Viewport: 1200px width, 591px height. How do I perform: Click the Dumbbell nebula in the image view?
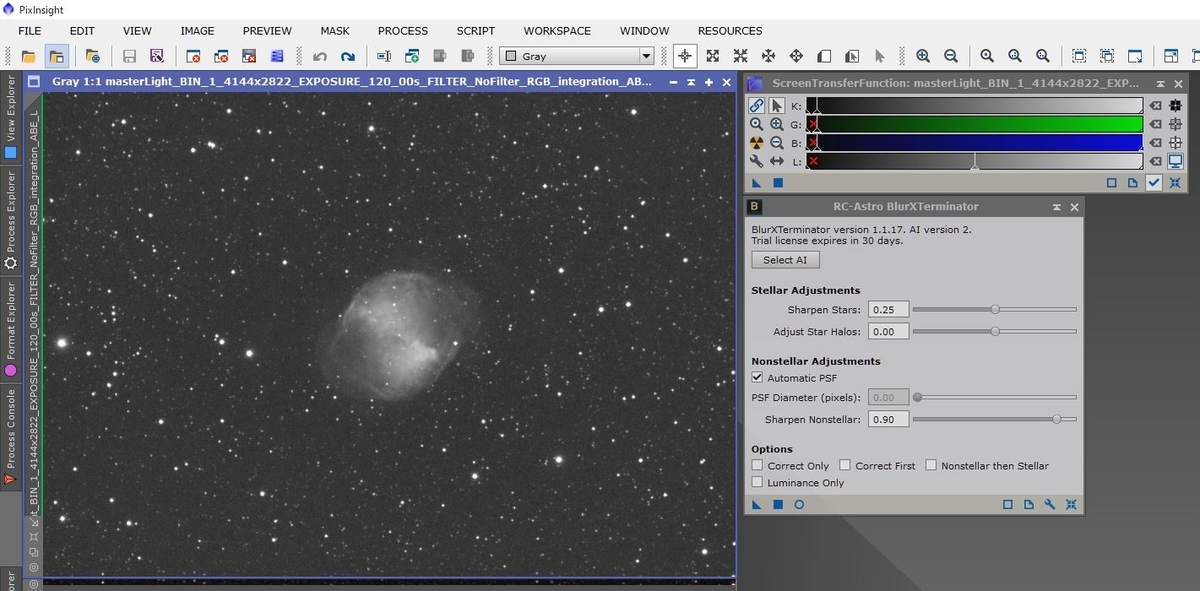(x=400, y=335)
